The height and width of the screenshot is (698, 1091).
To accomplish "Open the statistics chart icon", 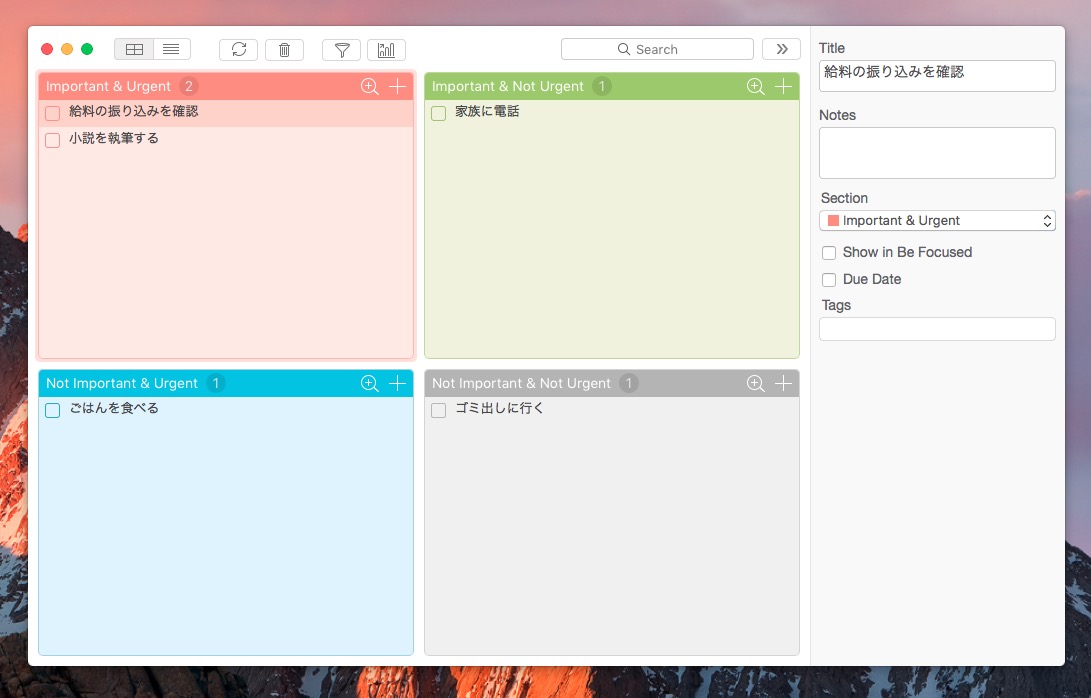I will tap(386, 49).
